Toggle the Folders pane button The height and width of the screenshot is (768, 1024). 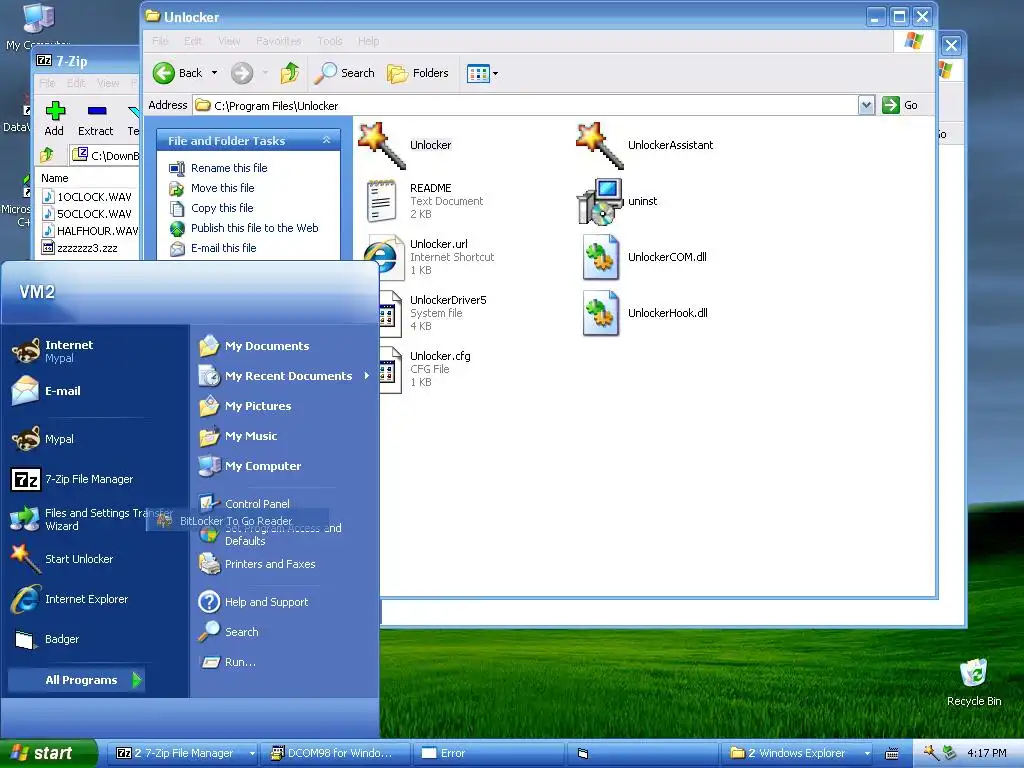(418, 73)
